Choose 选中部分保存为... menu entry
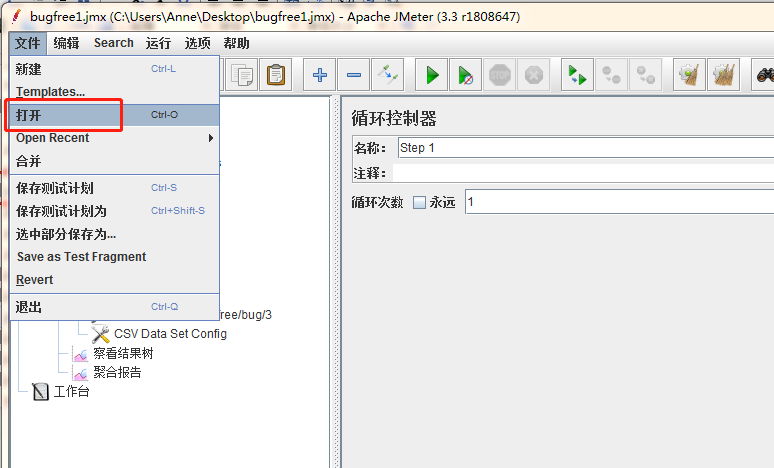 point(115,234)
